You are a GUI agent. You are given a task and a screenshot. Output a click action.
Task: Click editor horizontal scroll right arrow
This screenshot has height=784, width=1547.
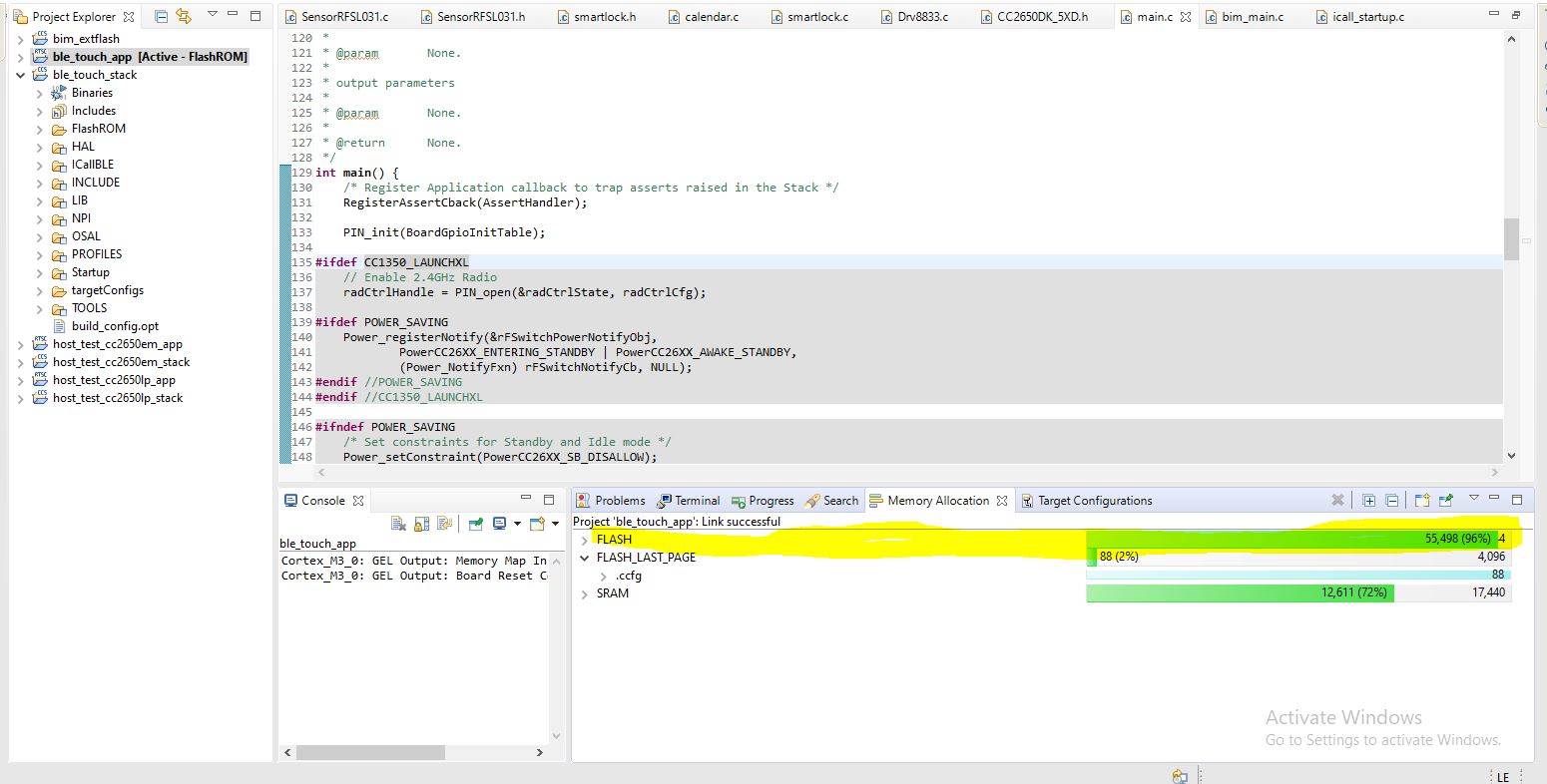(x=1494, y=473)
